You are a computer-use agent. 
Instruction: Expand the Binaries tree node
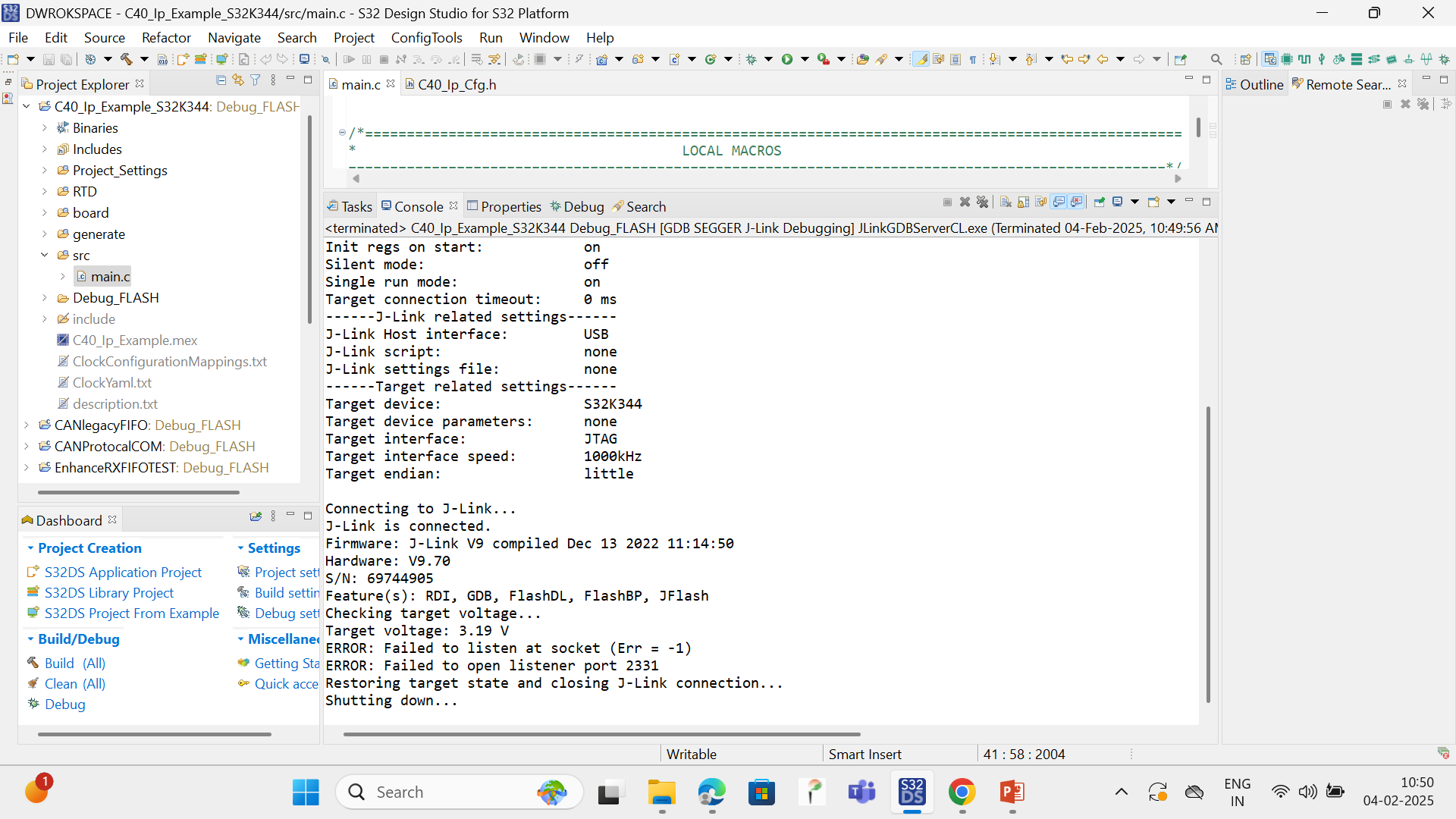[45, 128]
